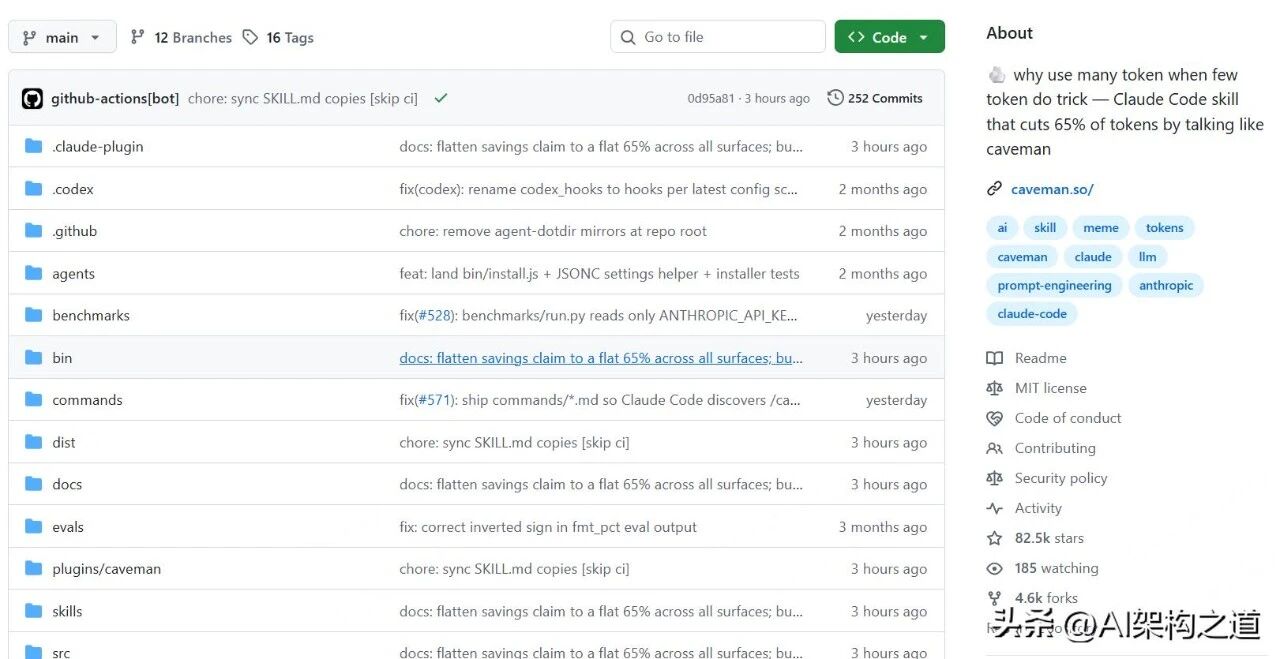Image resolution: width=1280 pixels, height=659 pixels.
Task: Open the .claude-plugin folder
Action: pos(98,146)
